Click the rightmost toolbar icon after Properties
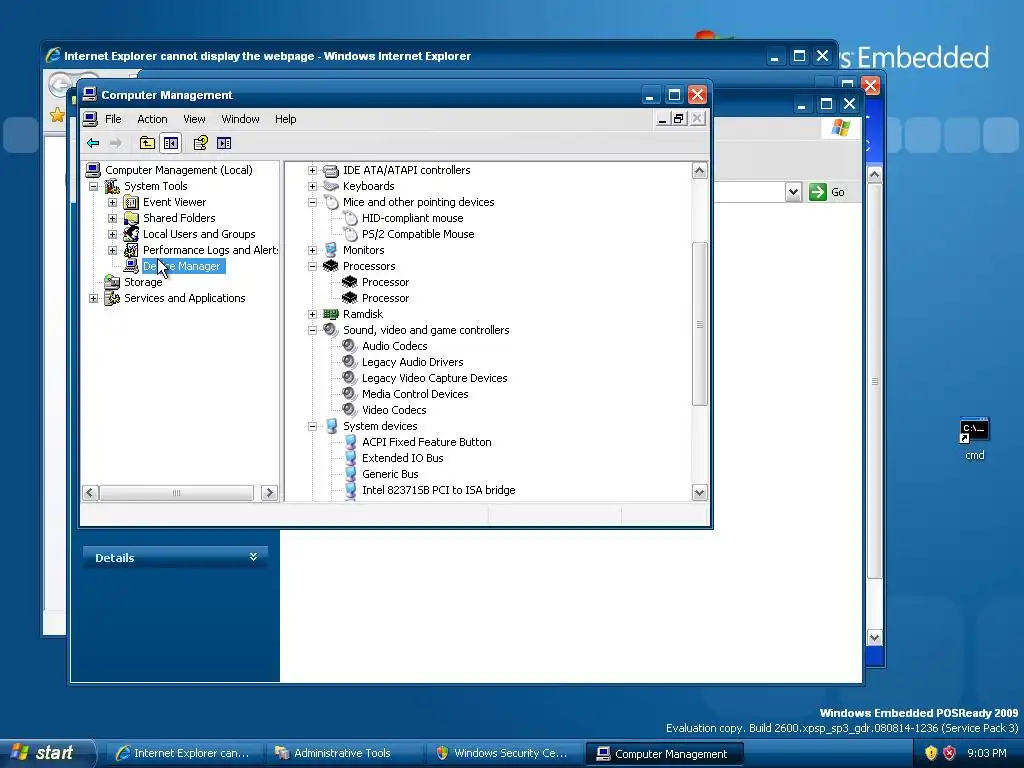 pos(224,143)
